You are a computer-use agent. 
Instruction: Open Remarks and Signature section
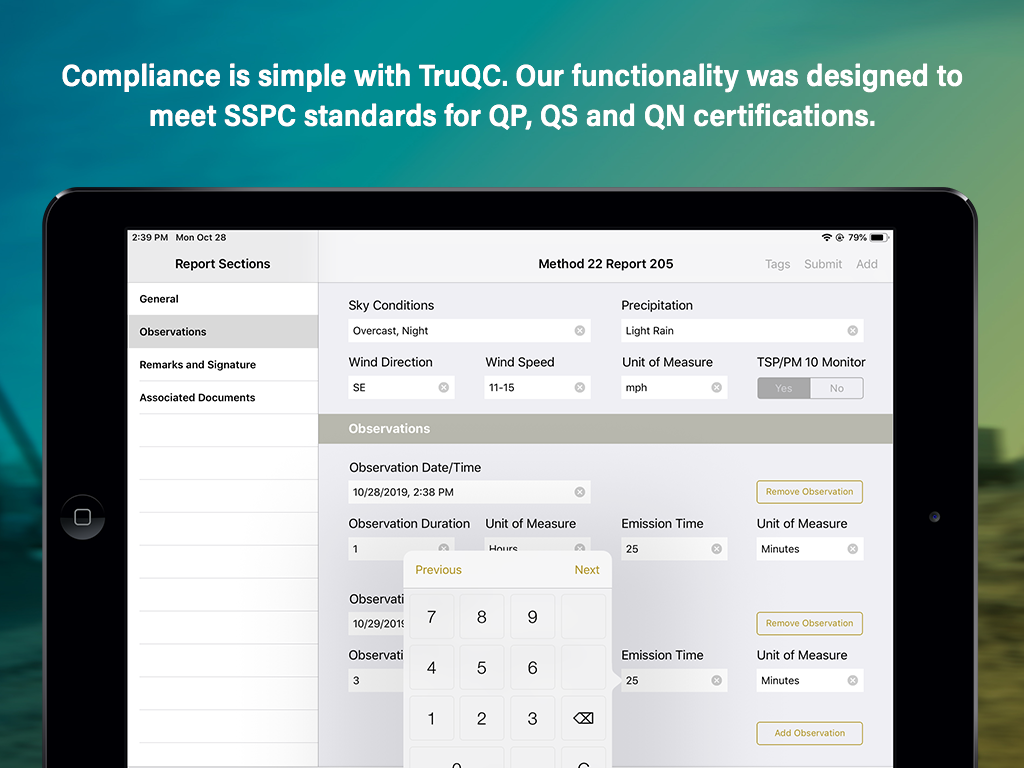point(223,364)
